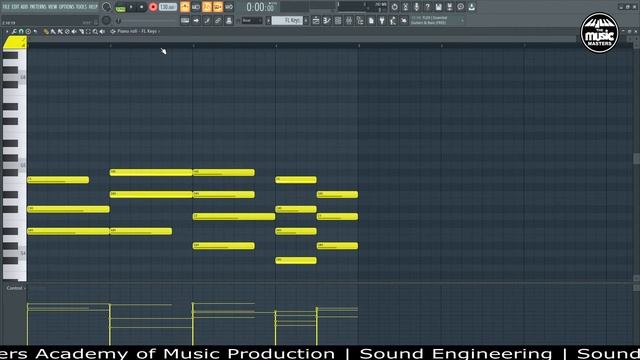640x360 pixels.
Task: Click the undo history circular arrow icon
Action: [x=394, y=7]
